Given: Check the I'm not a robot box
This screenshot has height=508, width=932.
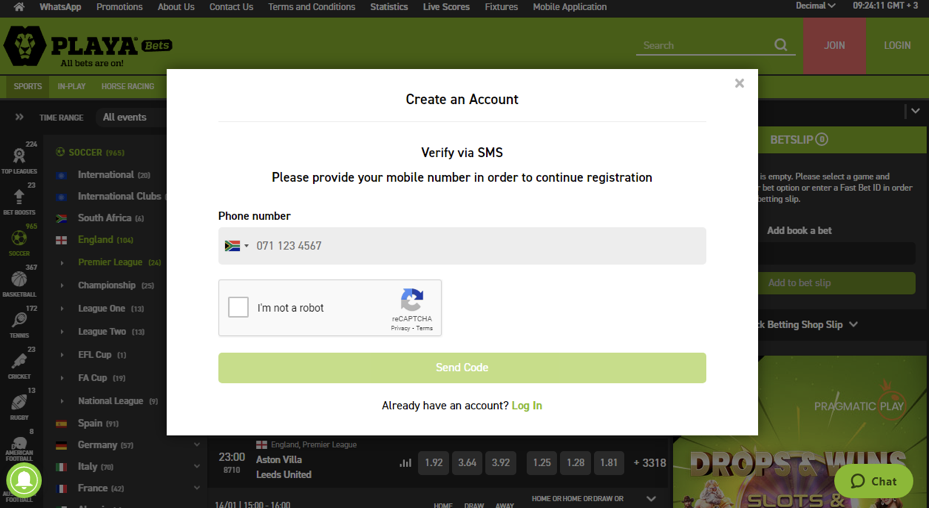Looking at the screenshot, I should pyautogui.click(x=238, y=307).
